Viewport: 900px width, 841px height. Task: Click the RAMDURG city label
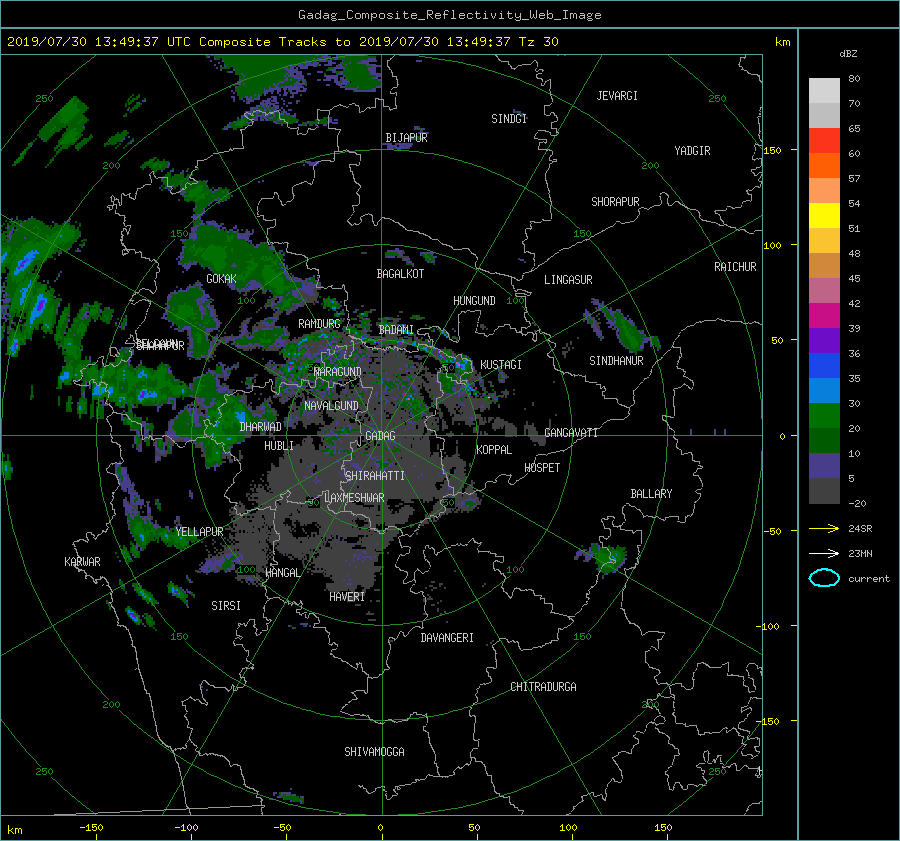tap(319, 324)
